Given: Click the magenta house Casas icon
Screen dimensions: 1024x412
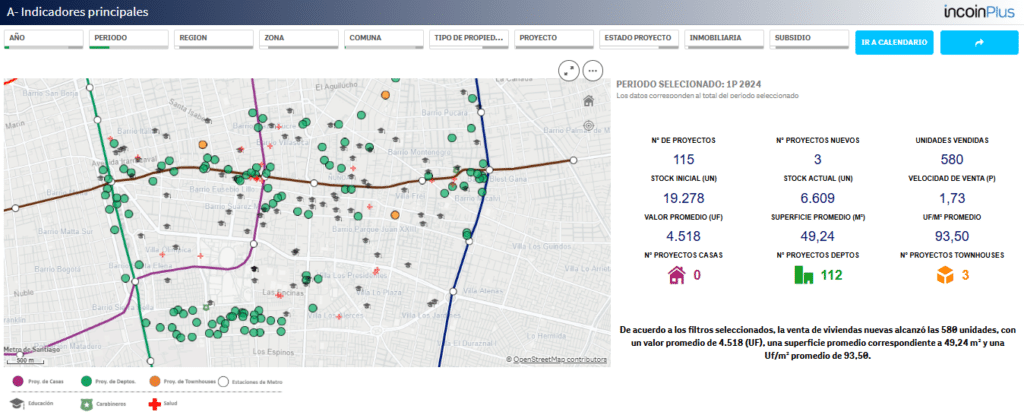Looking at the screenshot, I should (x=676, y=276).
